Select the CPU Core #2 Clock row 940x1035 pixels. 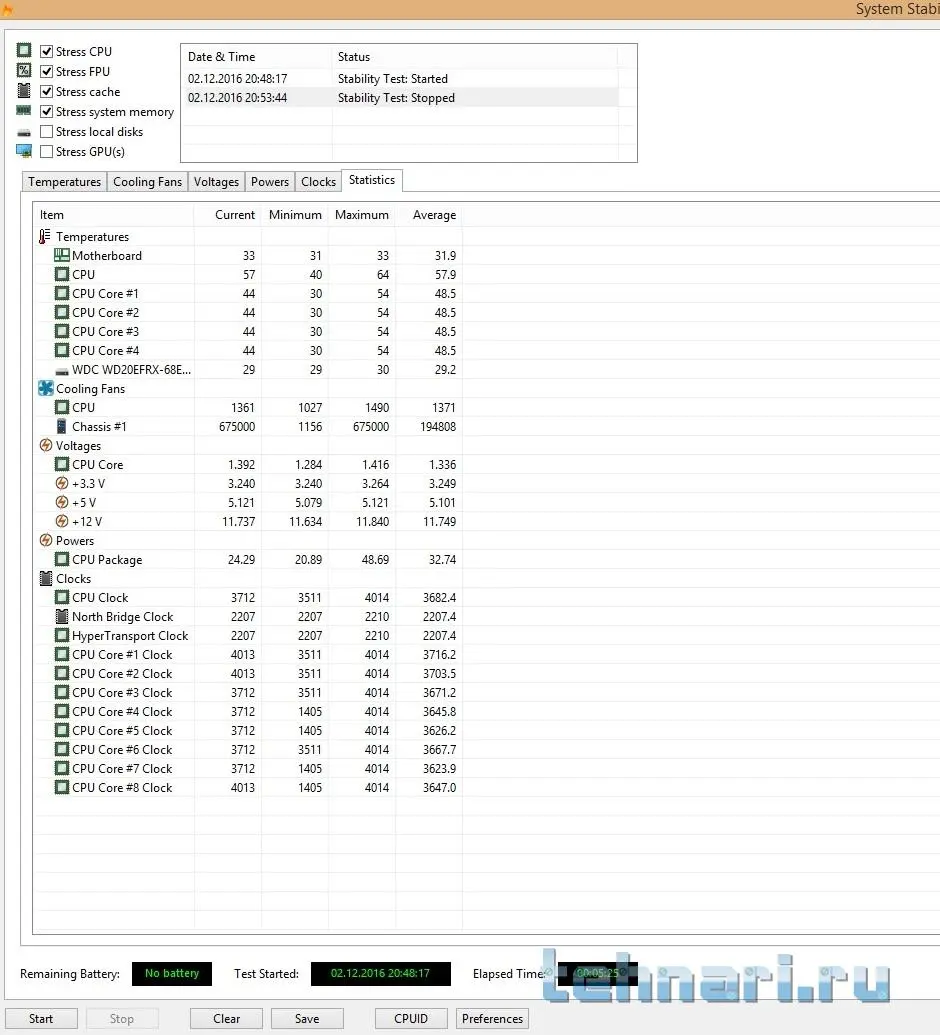pos(248,673)
